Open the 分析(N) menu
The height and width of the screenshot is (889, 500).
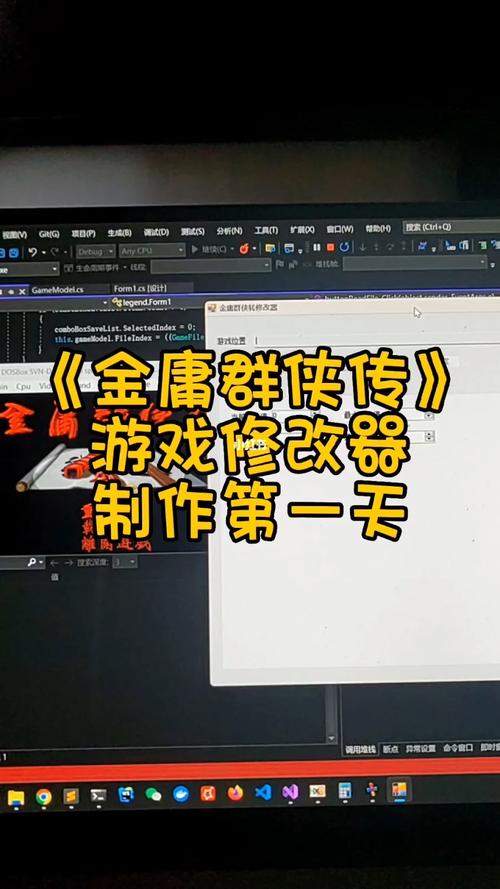(229, 231)
